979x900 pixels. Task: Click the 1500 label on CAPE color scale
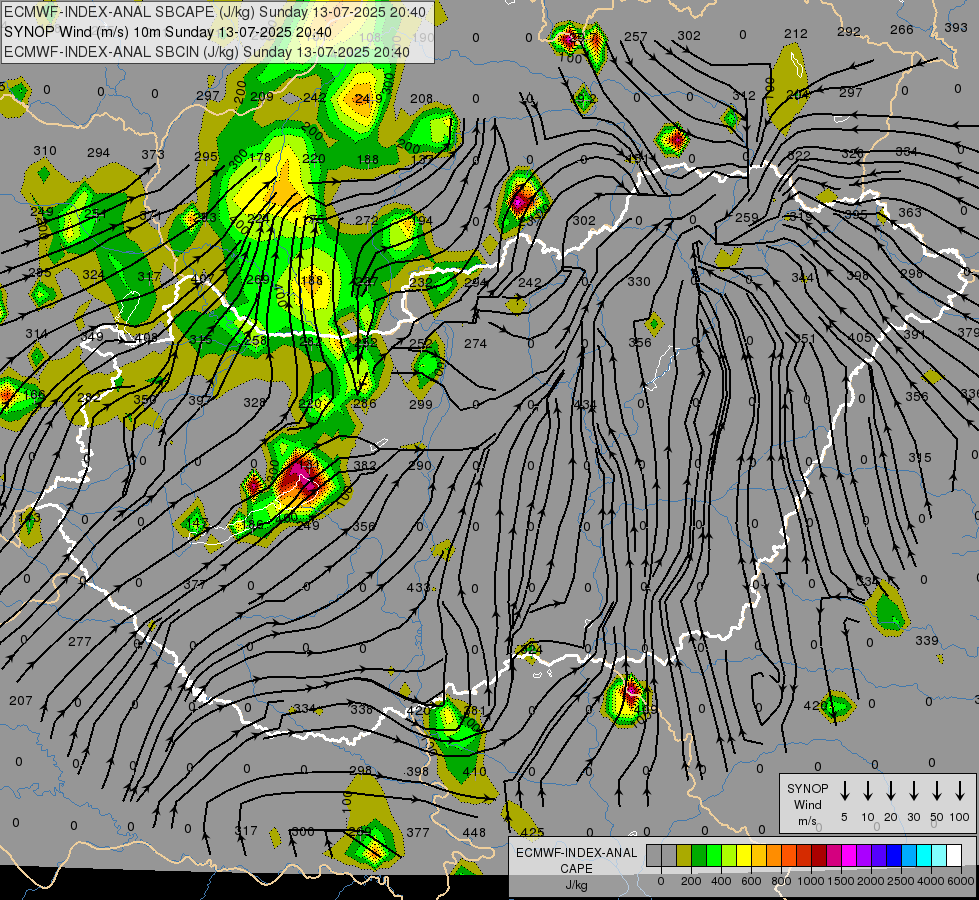(x=840, y=881)
